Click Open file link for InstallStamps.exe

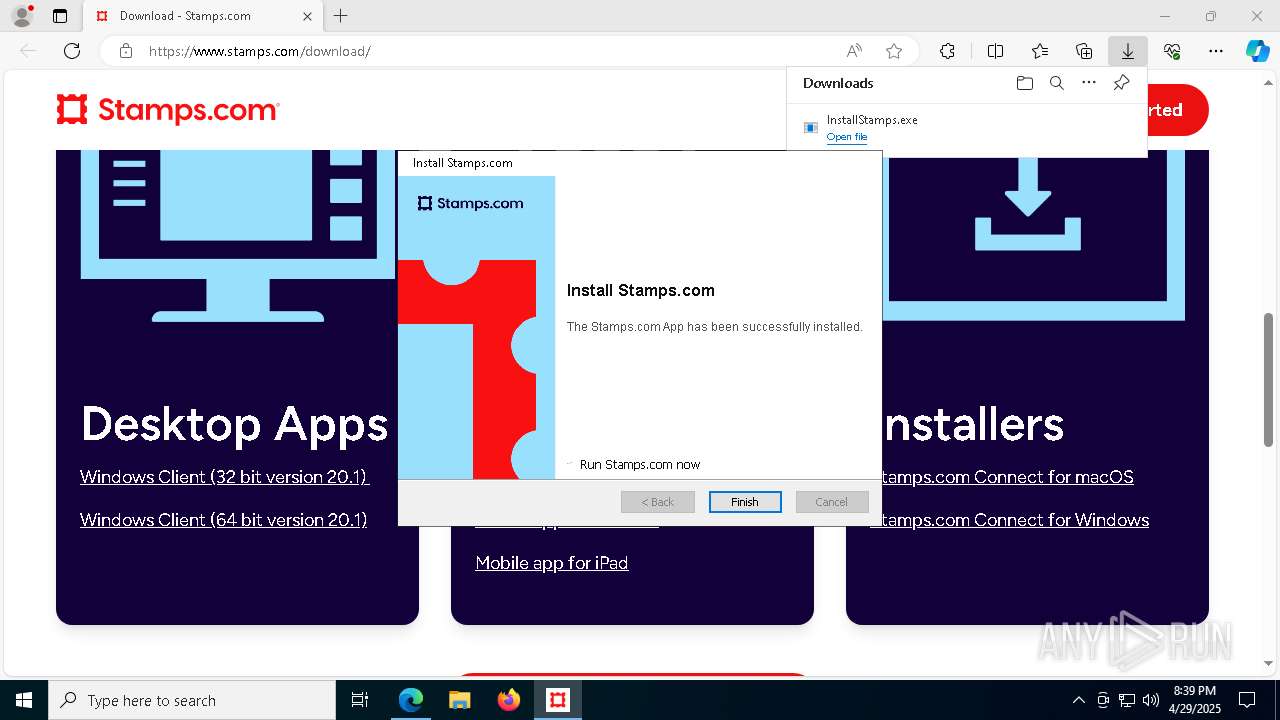pyautogui.click(x=847, y=137)
